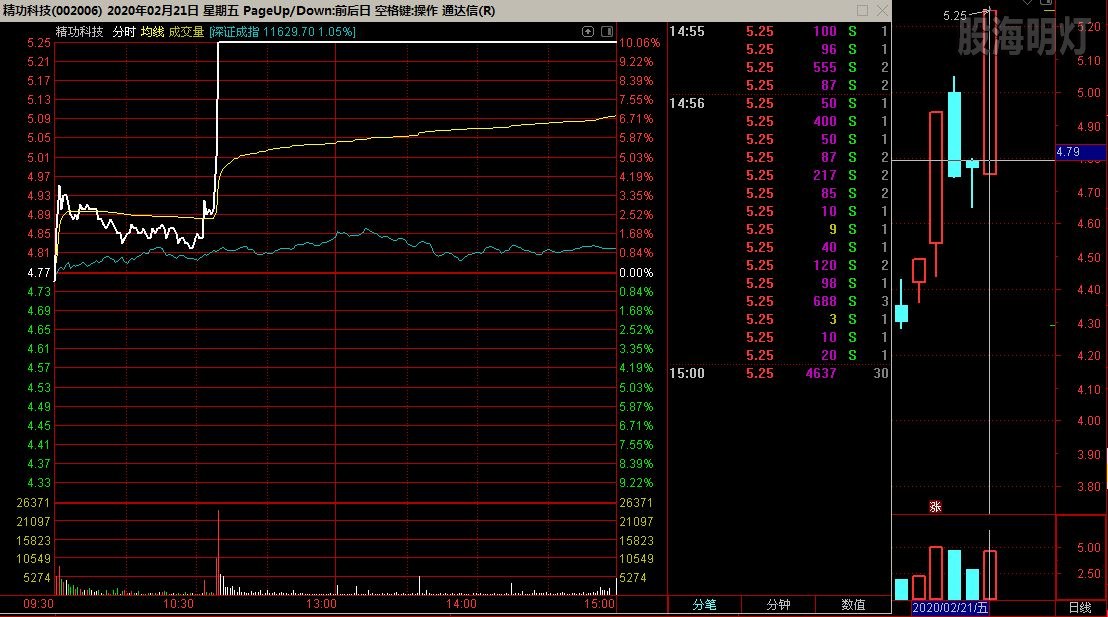Click the blue 4.79 price tag
Viewport: 1108px width, 617px height.
[1080, 152]
